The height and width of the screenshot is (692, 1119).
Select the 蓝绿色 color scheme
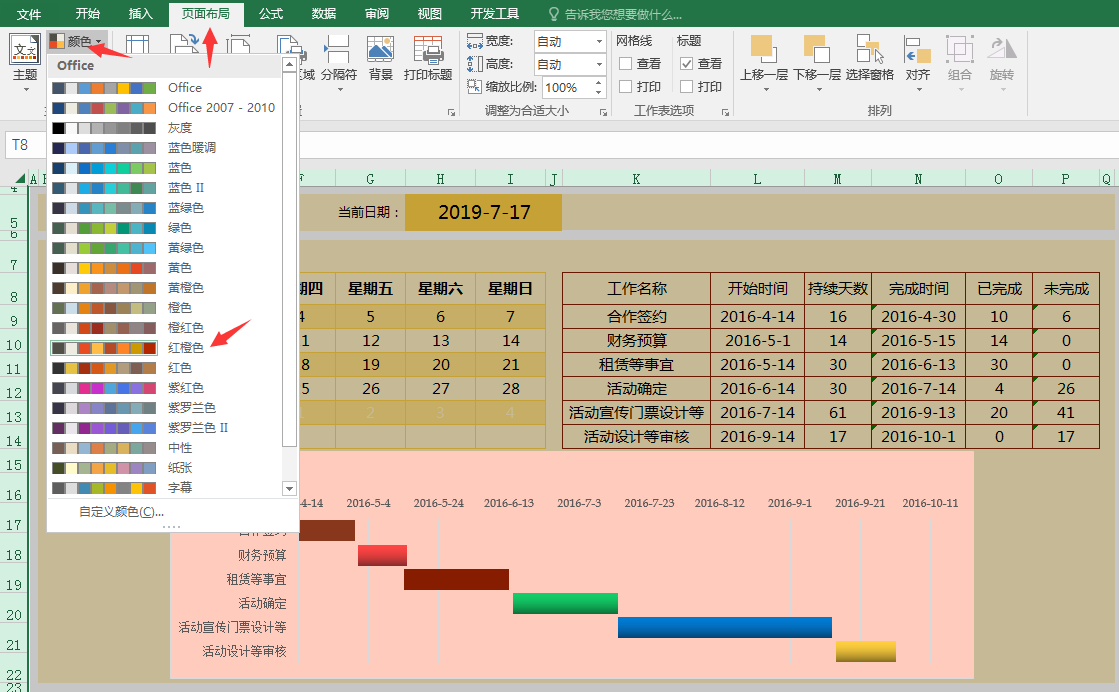[x=164, y=208]
